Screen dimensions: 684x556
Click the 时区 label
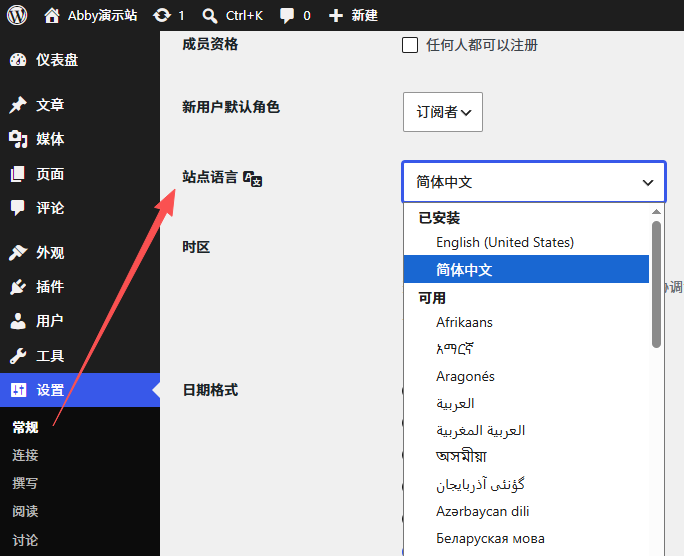[196, 247]
